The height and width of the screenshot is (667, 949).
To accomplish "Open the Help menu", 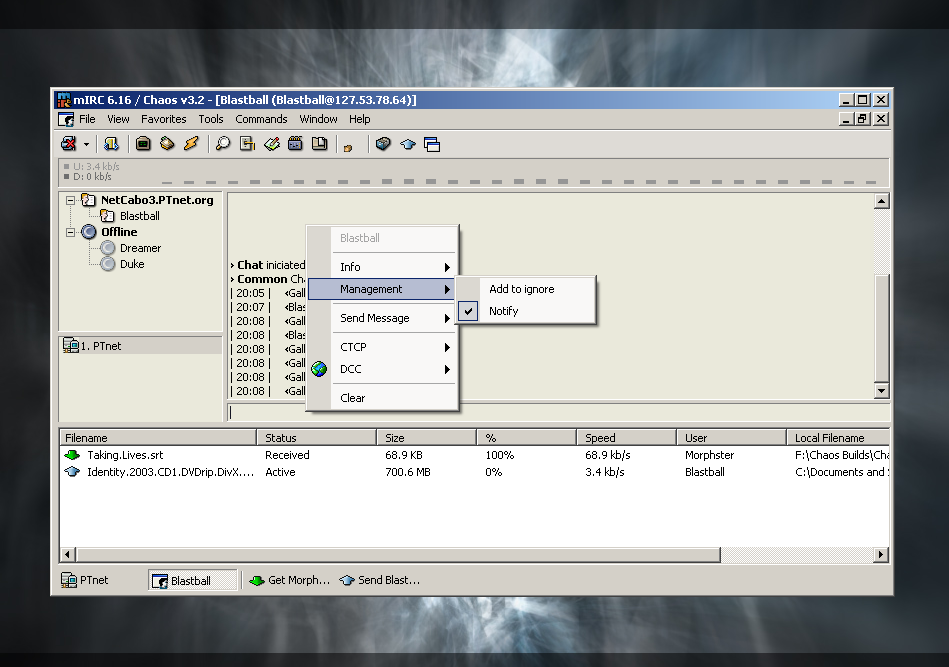I will coord(360,119).
